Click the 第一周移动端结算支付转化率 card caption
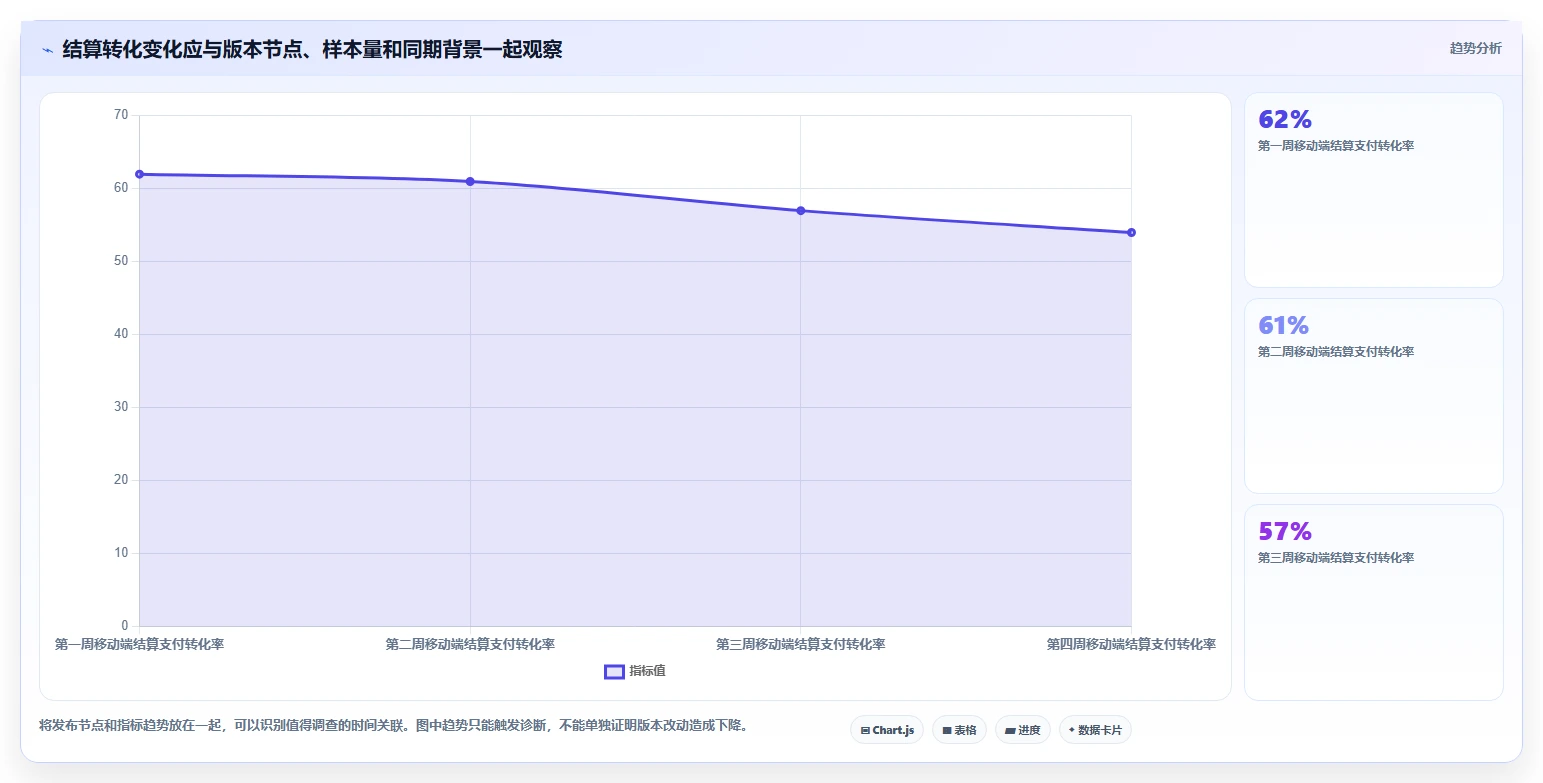This screenshot has height=783, width=1543. pyautogui.click(x=1336, y=146)
